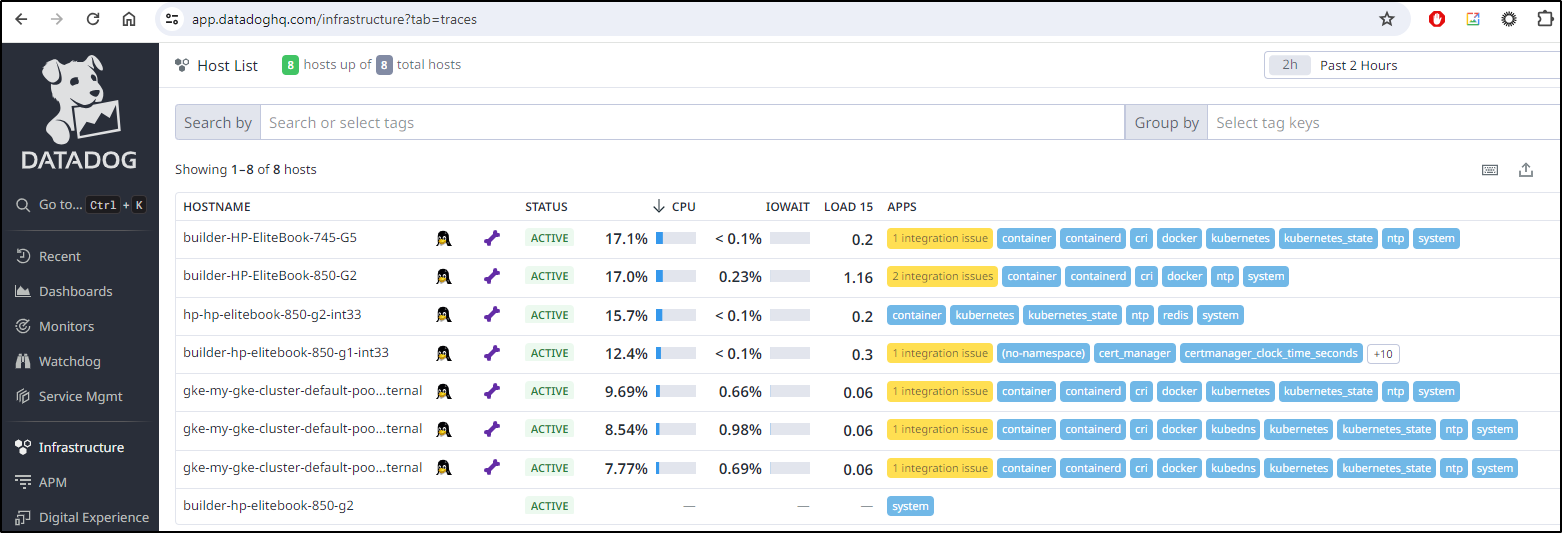Screen dimensions: 1562x533
Task: Click CPU bar for 17.1% host
Action: pos(676,238)
